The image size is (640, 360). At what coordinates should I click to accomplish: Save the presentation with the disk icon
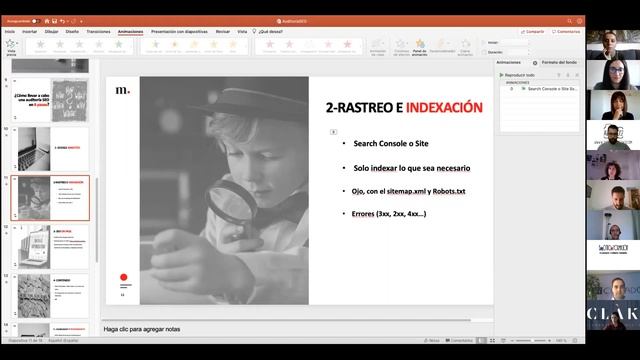pos(54,21)
